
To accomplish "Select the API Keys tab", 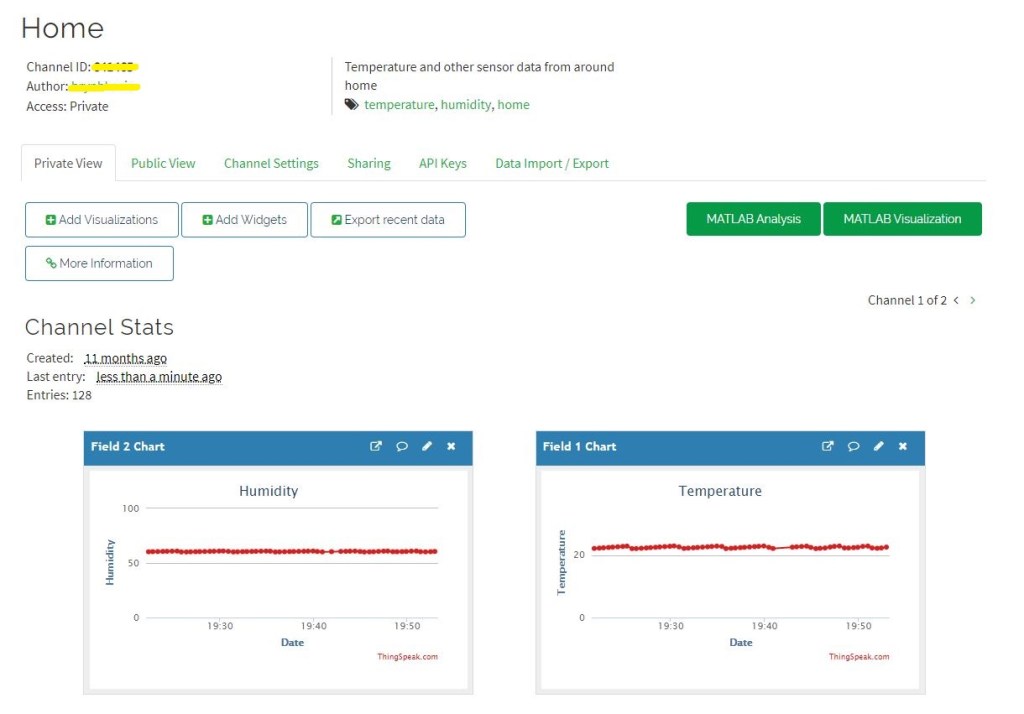I will [x=442, y=163].
